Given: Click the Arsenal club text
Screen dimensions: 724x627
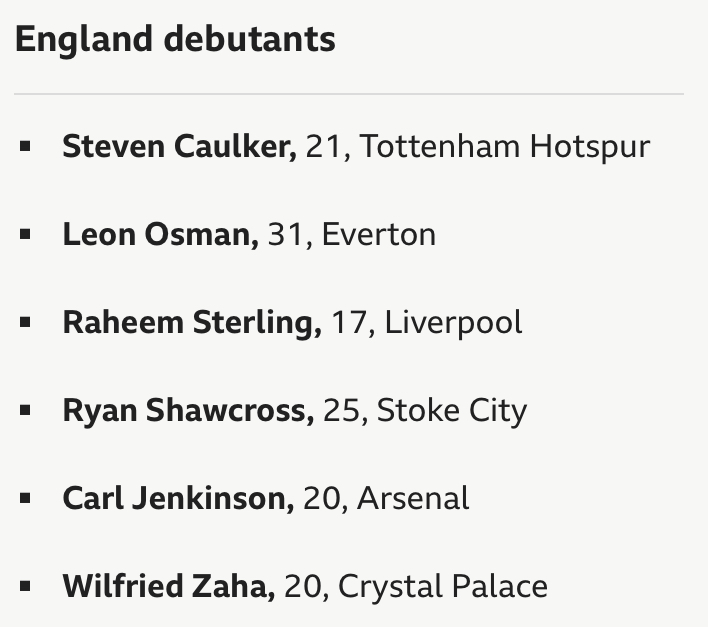Looking at the screenshot, I should pos(413,498).
